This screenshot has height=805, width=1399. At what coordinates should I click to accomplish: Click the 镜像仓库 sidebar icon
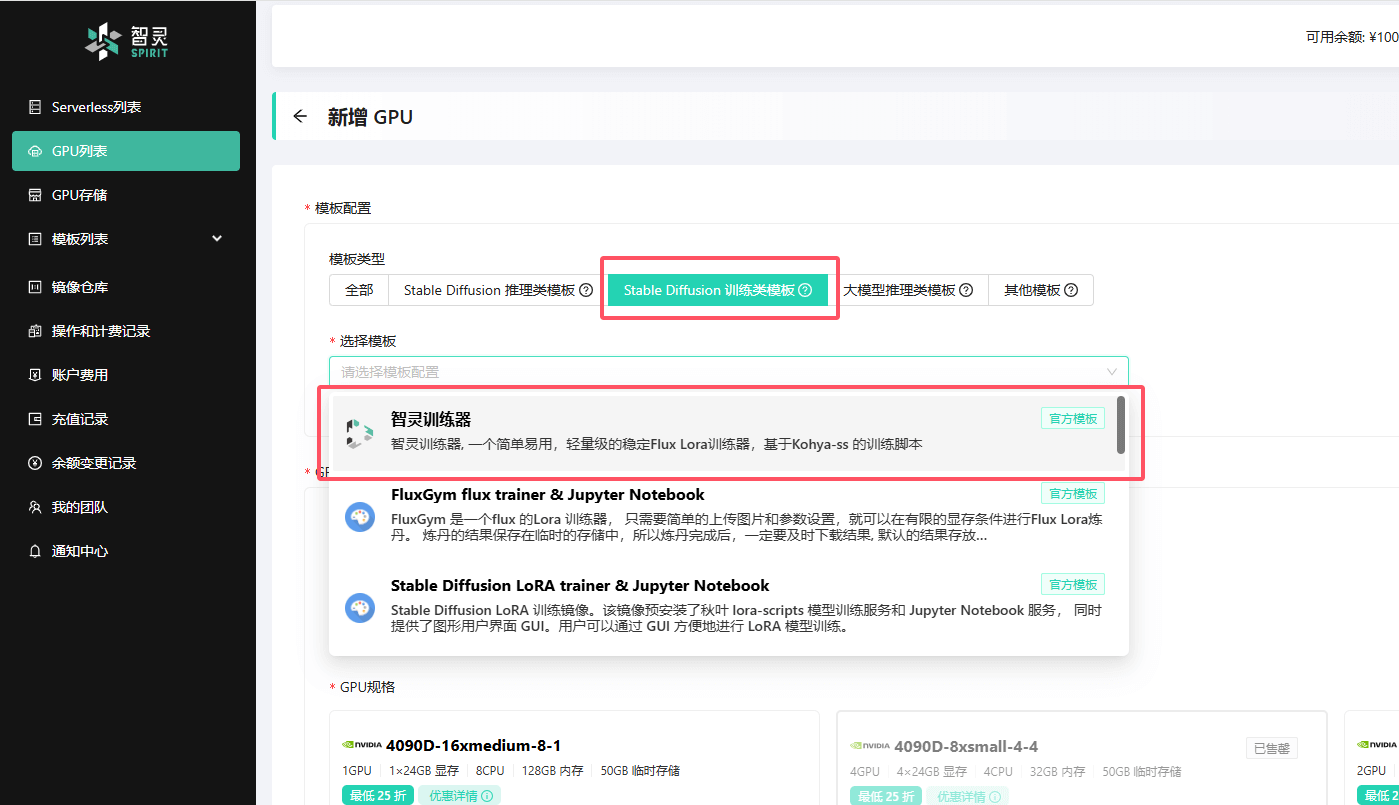[35, 287]
